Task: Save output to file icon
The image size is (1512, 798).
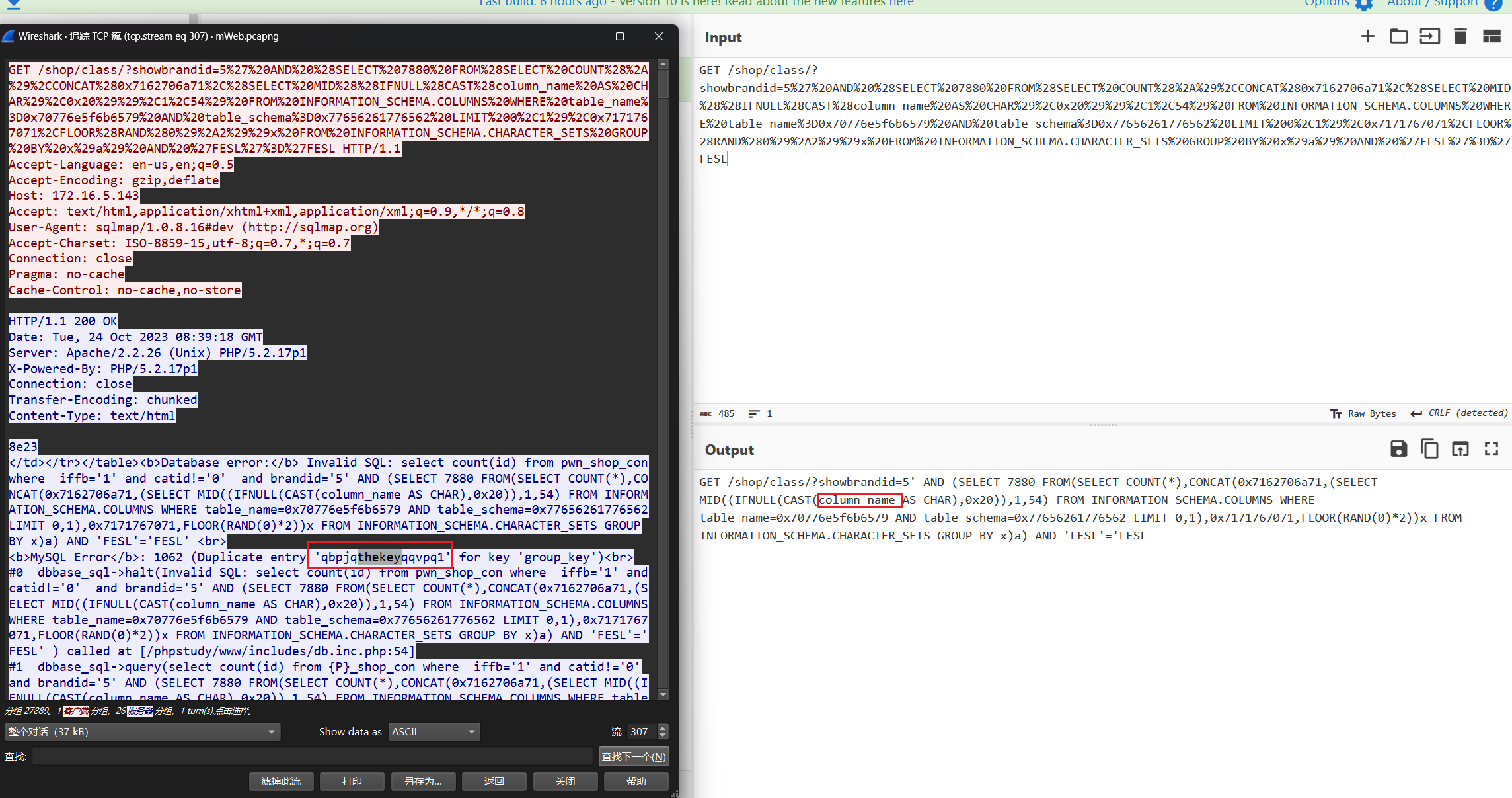Action: point(1398,450)
